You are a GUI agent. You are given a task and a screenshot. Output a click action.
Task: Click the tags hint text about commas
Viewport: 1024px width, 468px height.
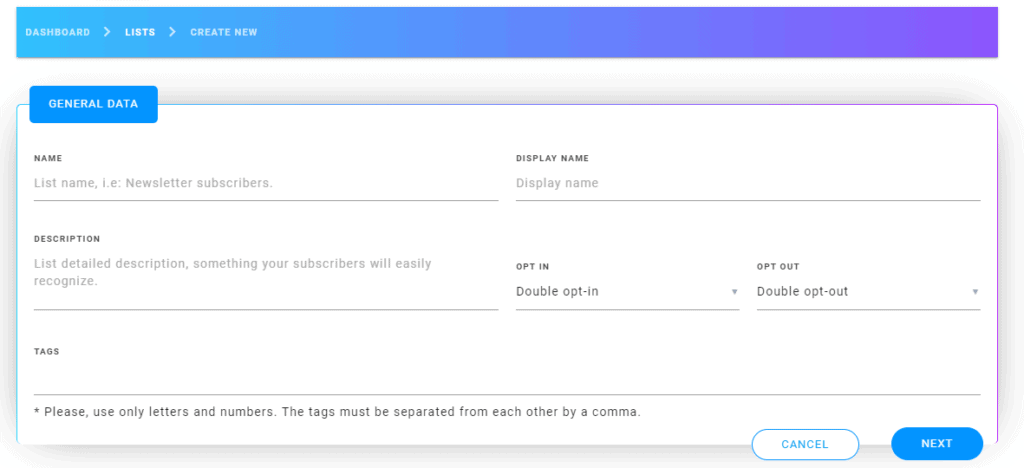[x=337, y=413]
